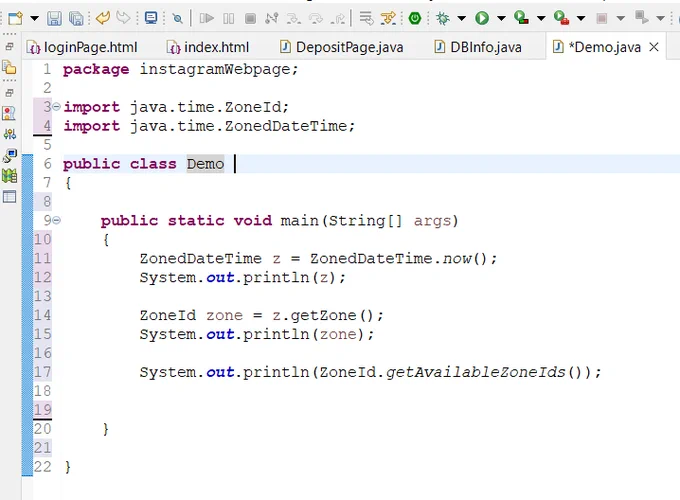This screenshot has height=500, width=680.
Task: Switch to the DBInfo.java tab
Action: [x=478, y=47]
